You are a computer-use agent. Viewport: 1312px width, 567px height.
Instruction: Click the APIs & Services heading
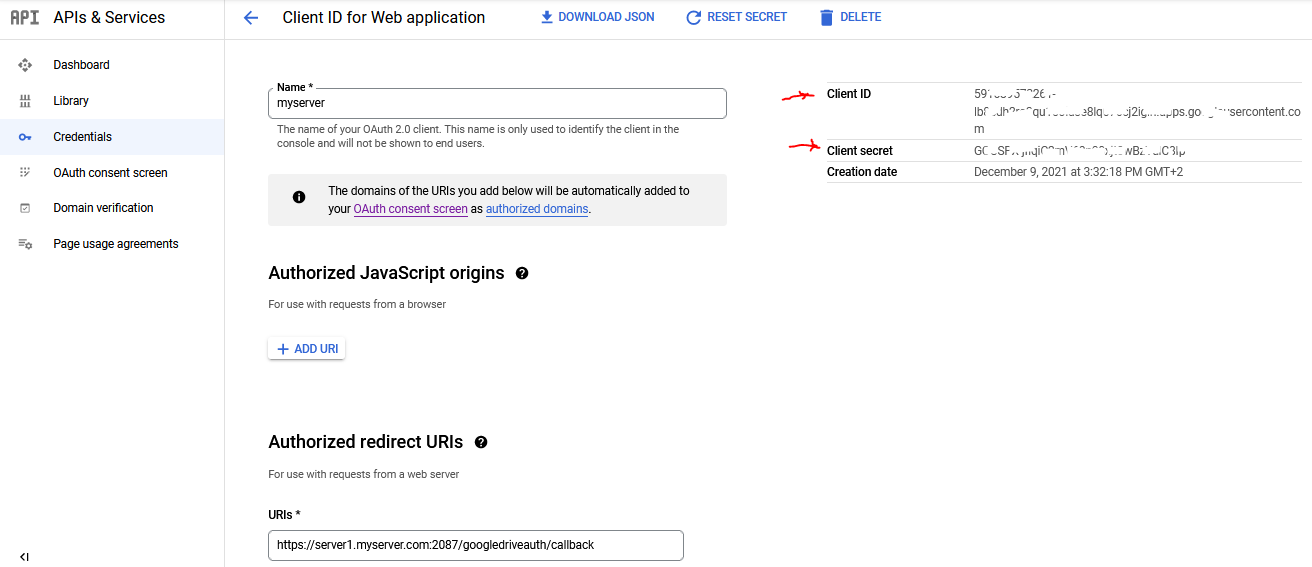[x=107, y=18]
